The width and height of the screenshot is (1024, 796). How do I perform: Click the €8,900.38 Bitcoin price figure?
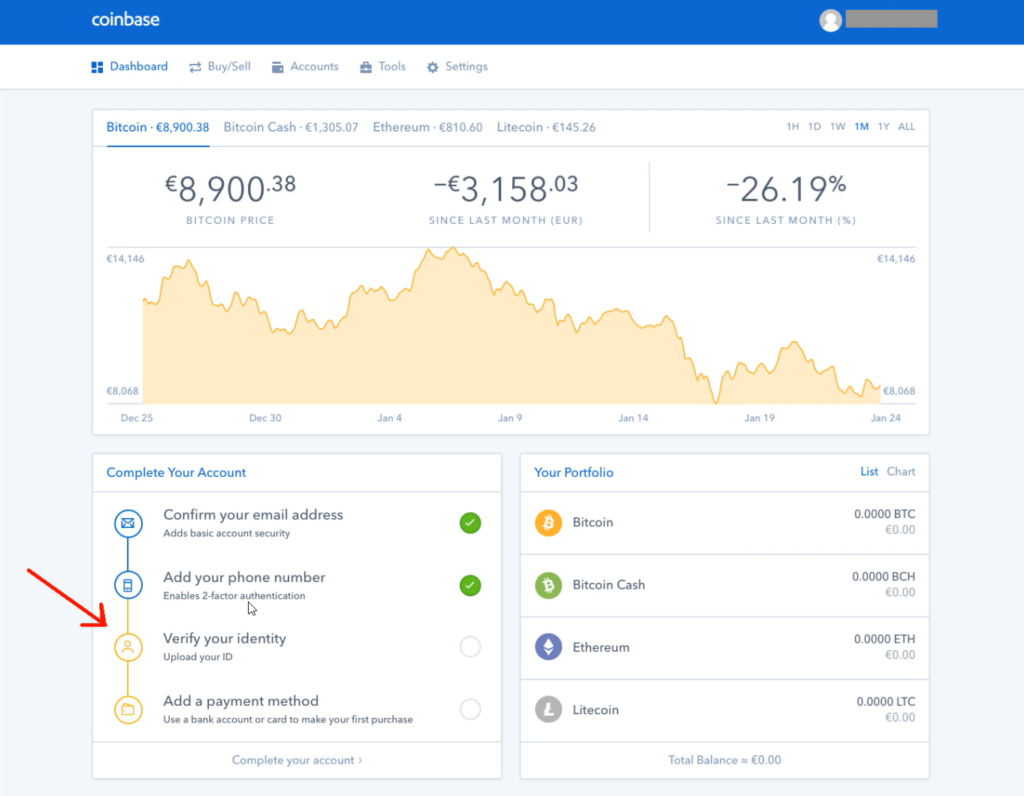coord(230,189)
